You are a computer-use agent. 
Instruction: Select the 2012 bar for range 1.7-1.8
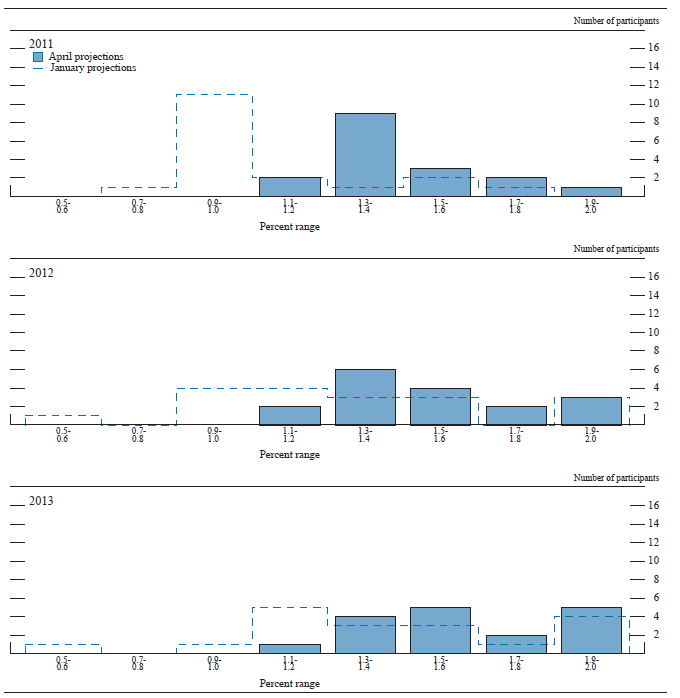(516, 415)
